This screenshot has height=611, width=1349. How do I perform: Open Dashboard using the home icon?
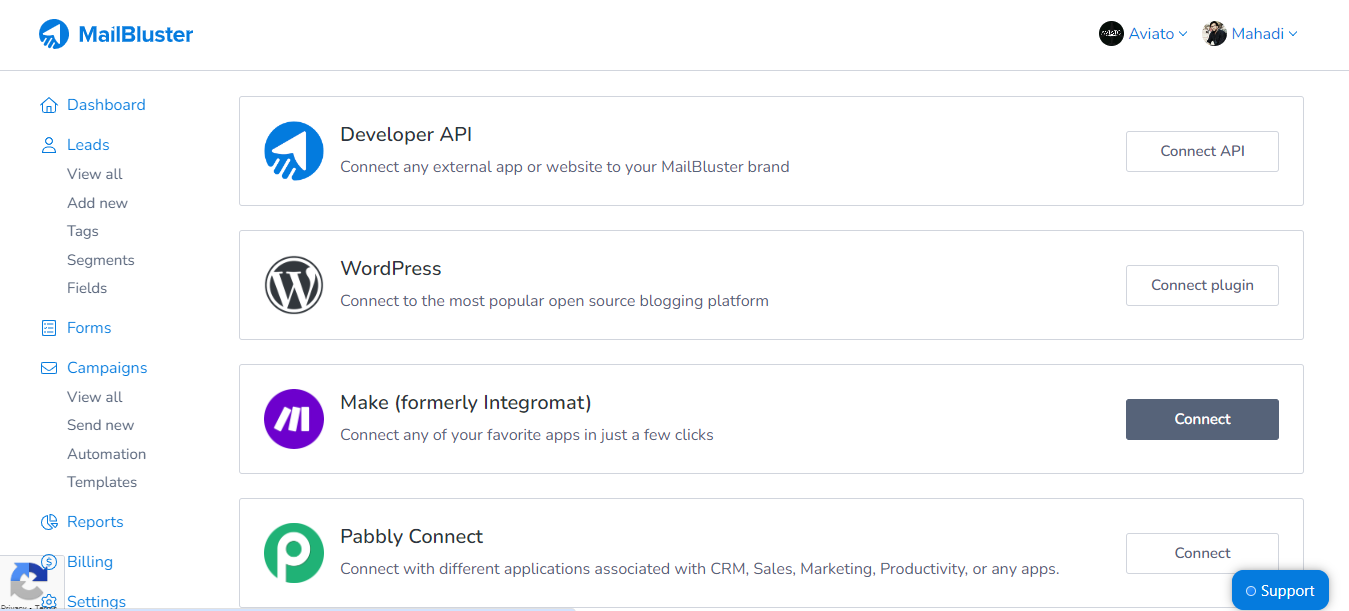pyautogui.click(x=48, y=104)
